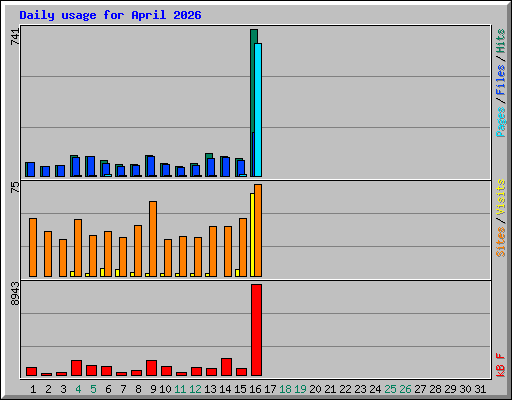This screenshot has width=512, height=400.
Task: Click the tall red KB bar for day 16
Action: pos(256,330)
